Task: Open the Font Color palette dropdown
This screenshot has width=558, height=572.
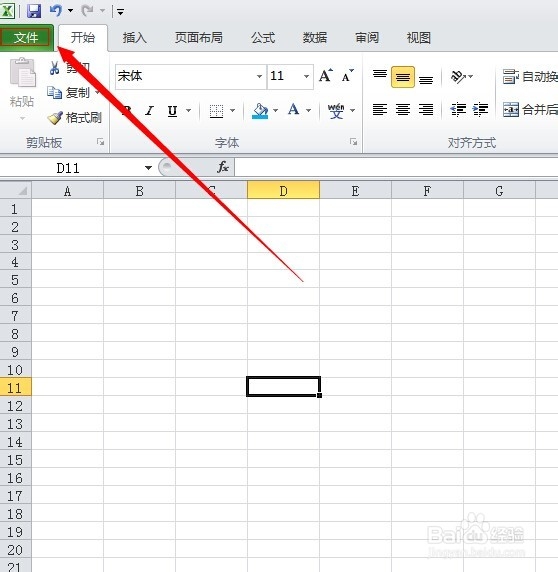Action: [x=309, y=110]
